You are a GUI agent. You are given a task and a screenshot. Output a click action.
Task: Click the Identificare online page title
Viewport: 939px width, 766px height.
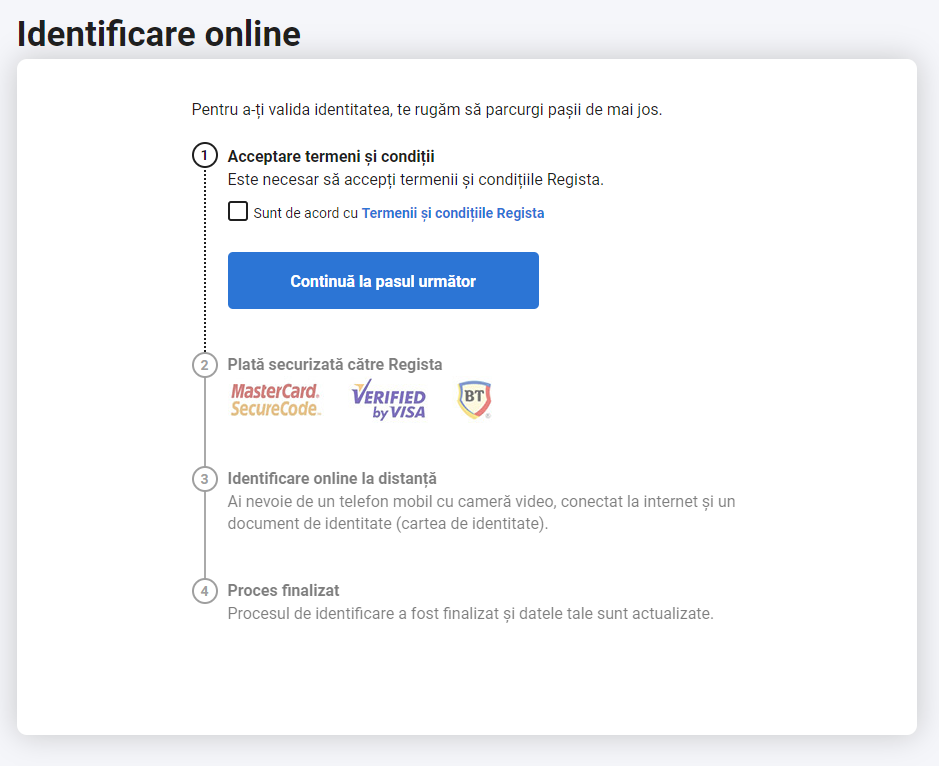tap(159, 34)
